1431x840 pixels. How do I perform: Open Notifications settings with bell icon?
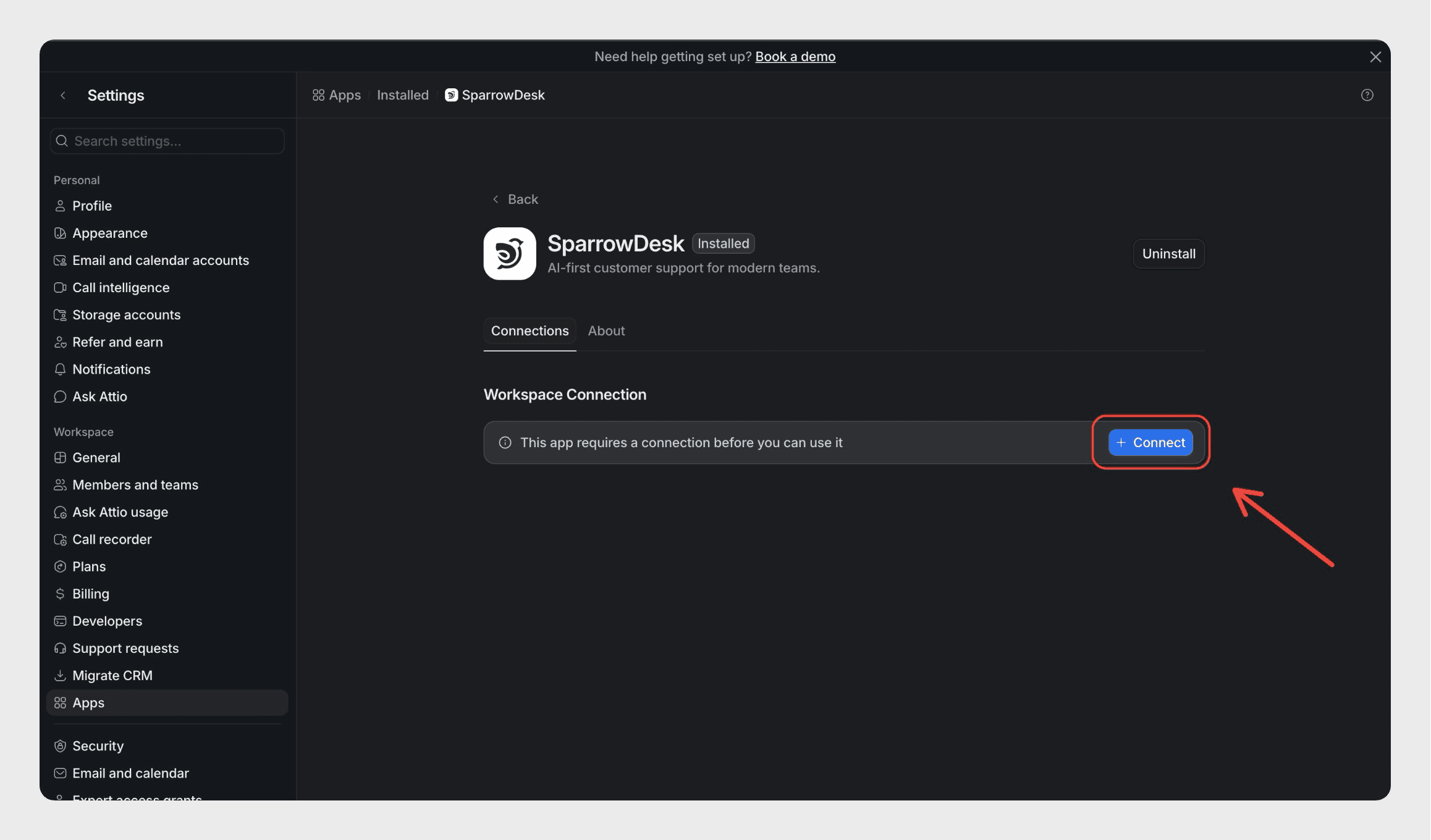pos(111,369)
